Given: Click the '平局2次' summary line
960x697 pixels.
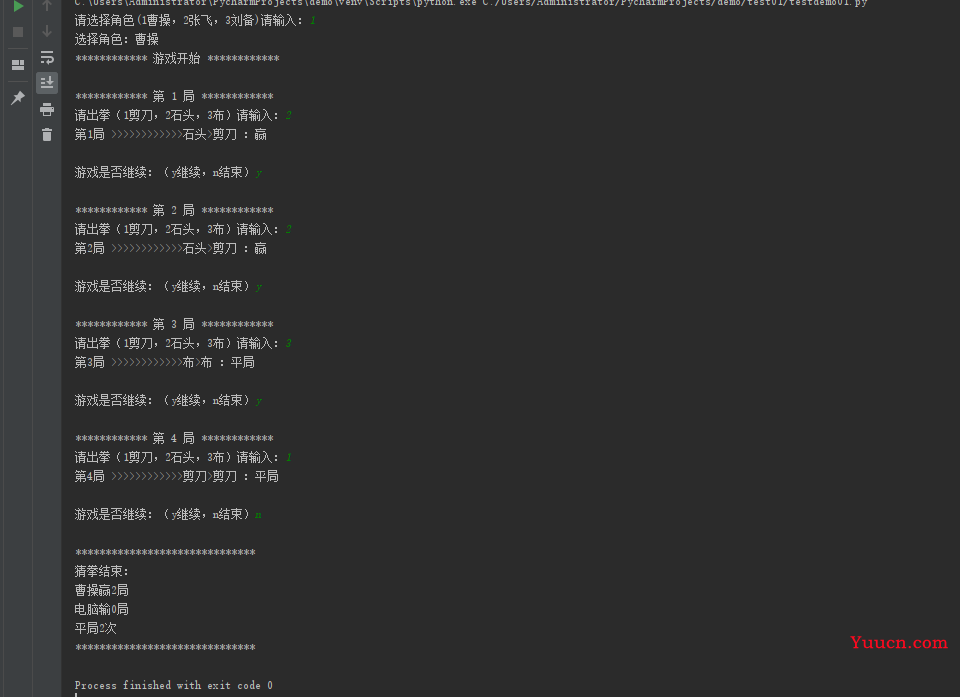Looking at the screenshot, I should pyautogui.click(x=96, y=628).
